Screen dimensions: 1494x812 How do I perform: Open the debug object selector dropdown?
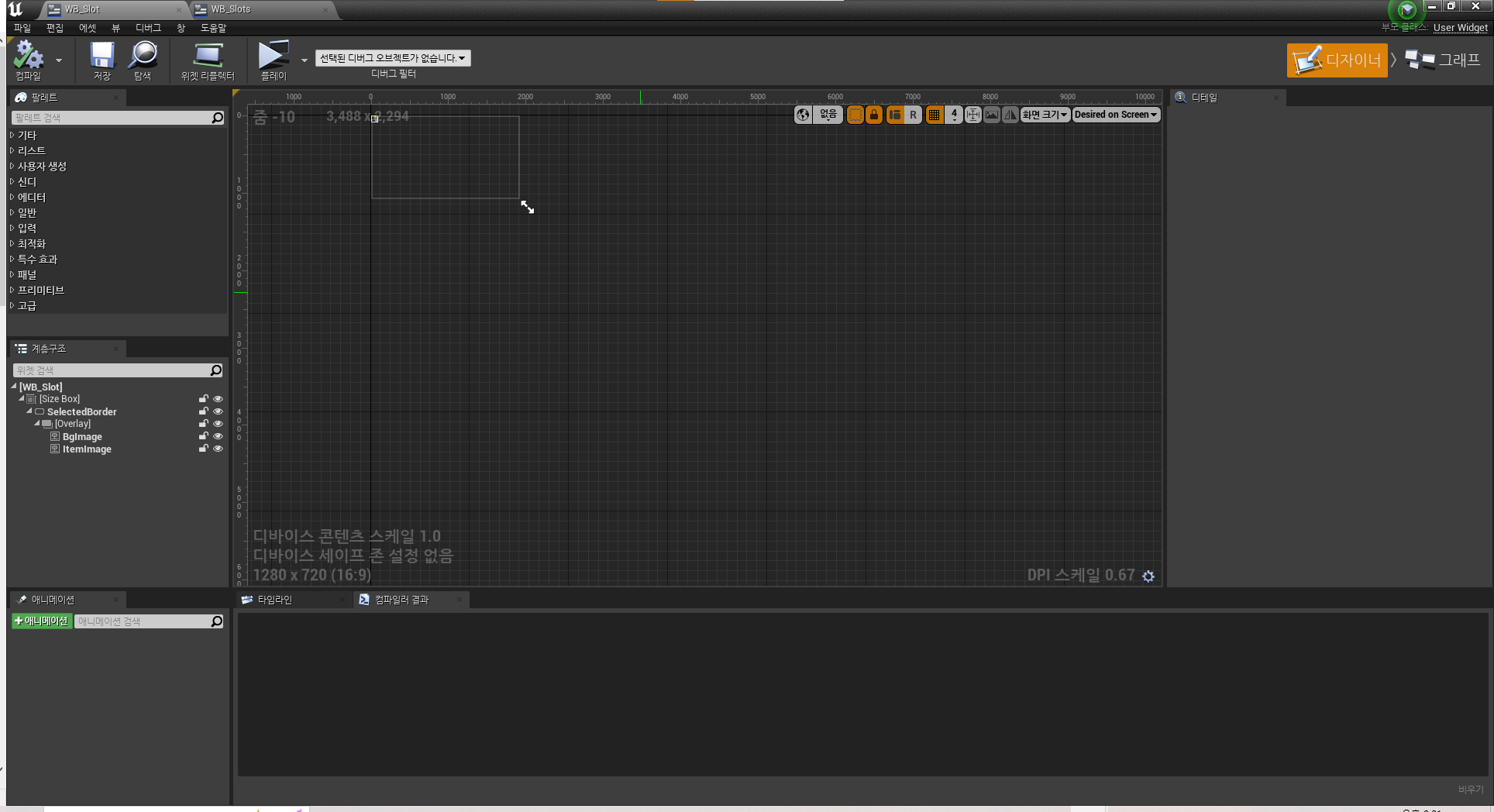point(393,58)
